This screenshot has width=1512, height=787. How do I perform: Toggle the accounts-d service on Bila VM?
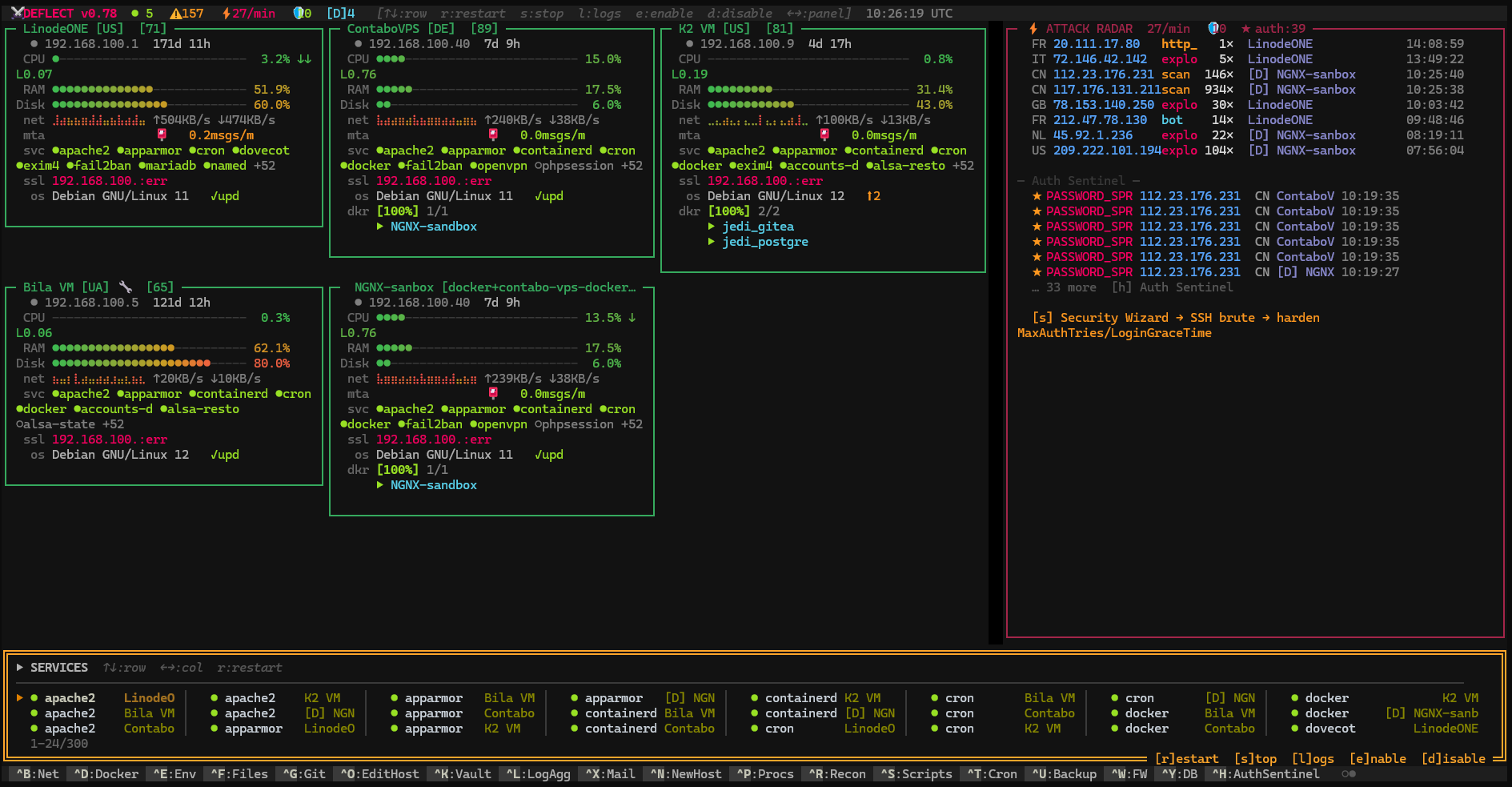114,409
